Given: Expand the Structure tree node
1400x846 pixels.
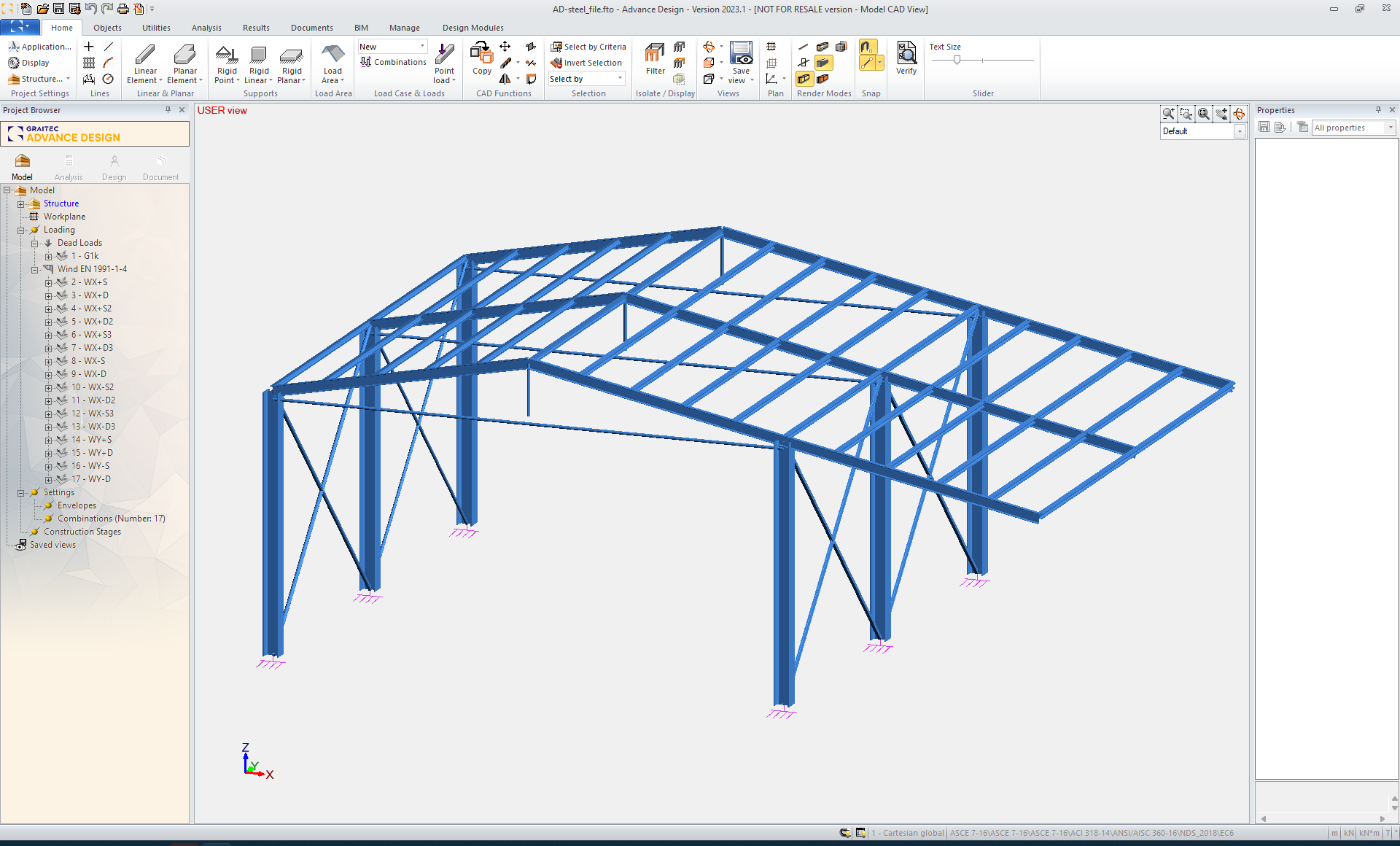Looking at the screenshot, I should coord(20,204).
